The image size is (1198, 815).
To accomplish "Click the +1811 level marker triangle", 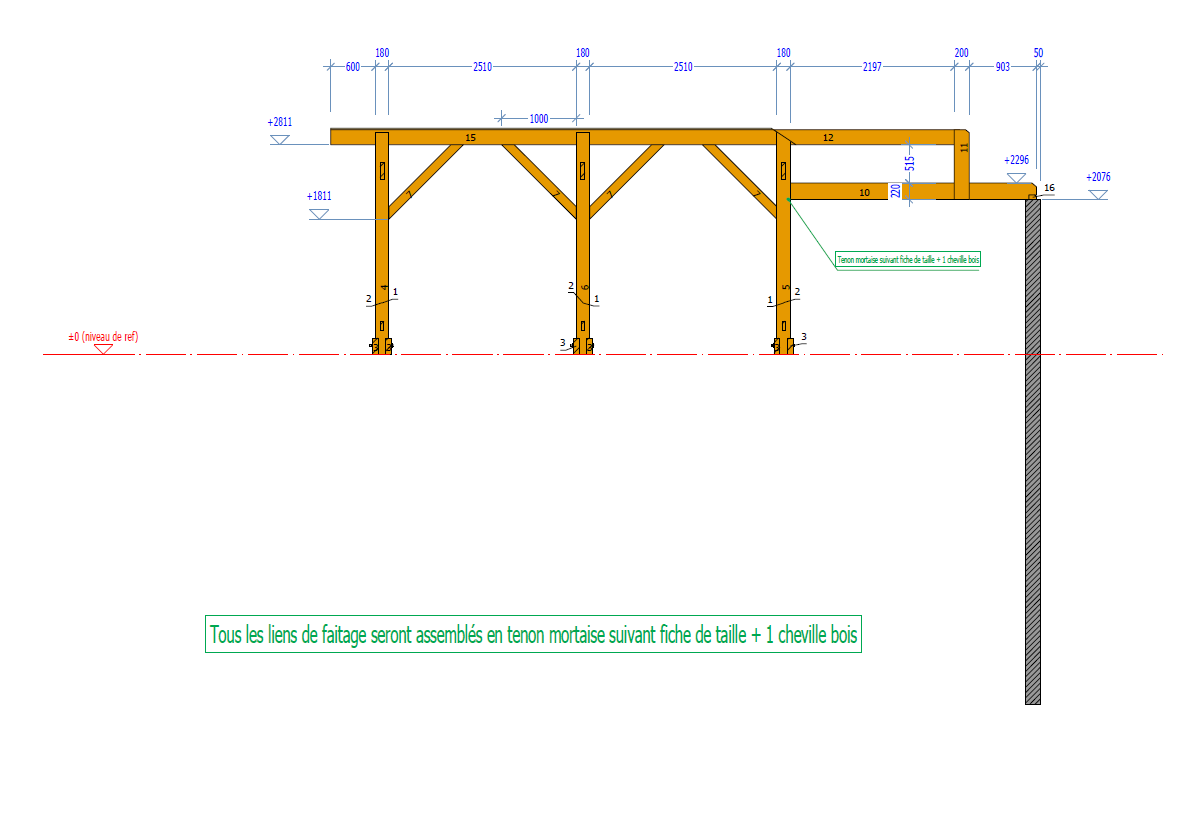I will (319, 215).
